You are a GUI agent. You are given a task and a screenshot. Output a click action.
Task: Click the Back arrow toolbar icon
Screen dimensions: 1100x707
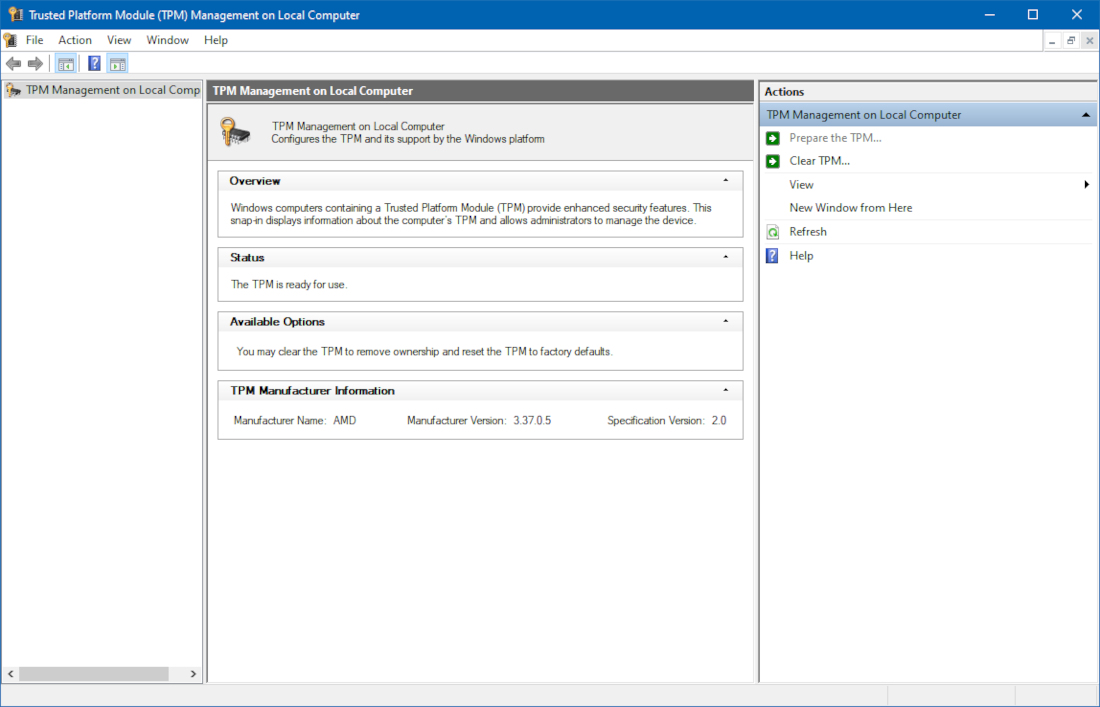click(x=13, y=64)
